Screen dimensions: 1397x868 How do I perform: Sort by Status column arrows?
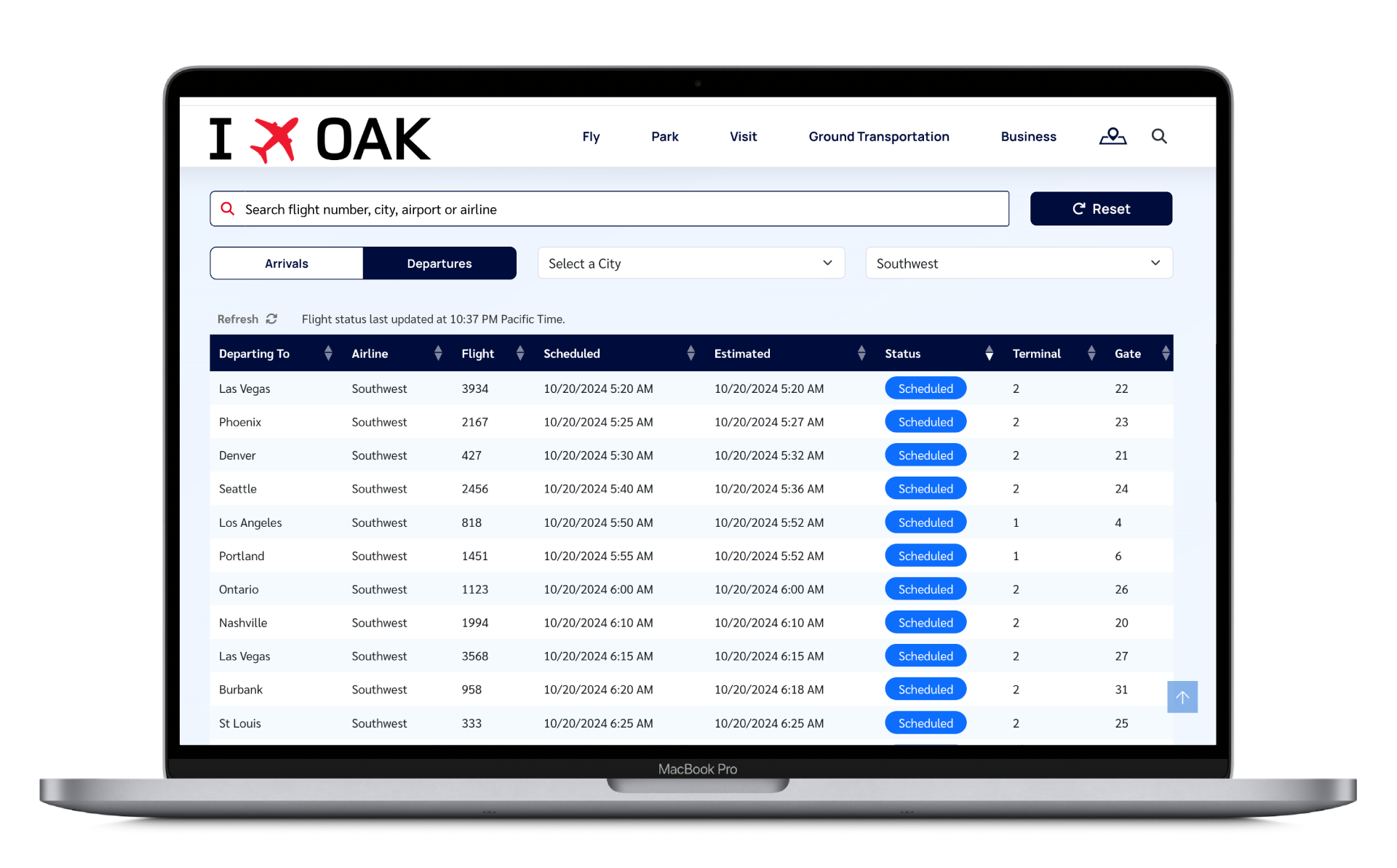pos(990,353)
